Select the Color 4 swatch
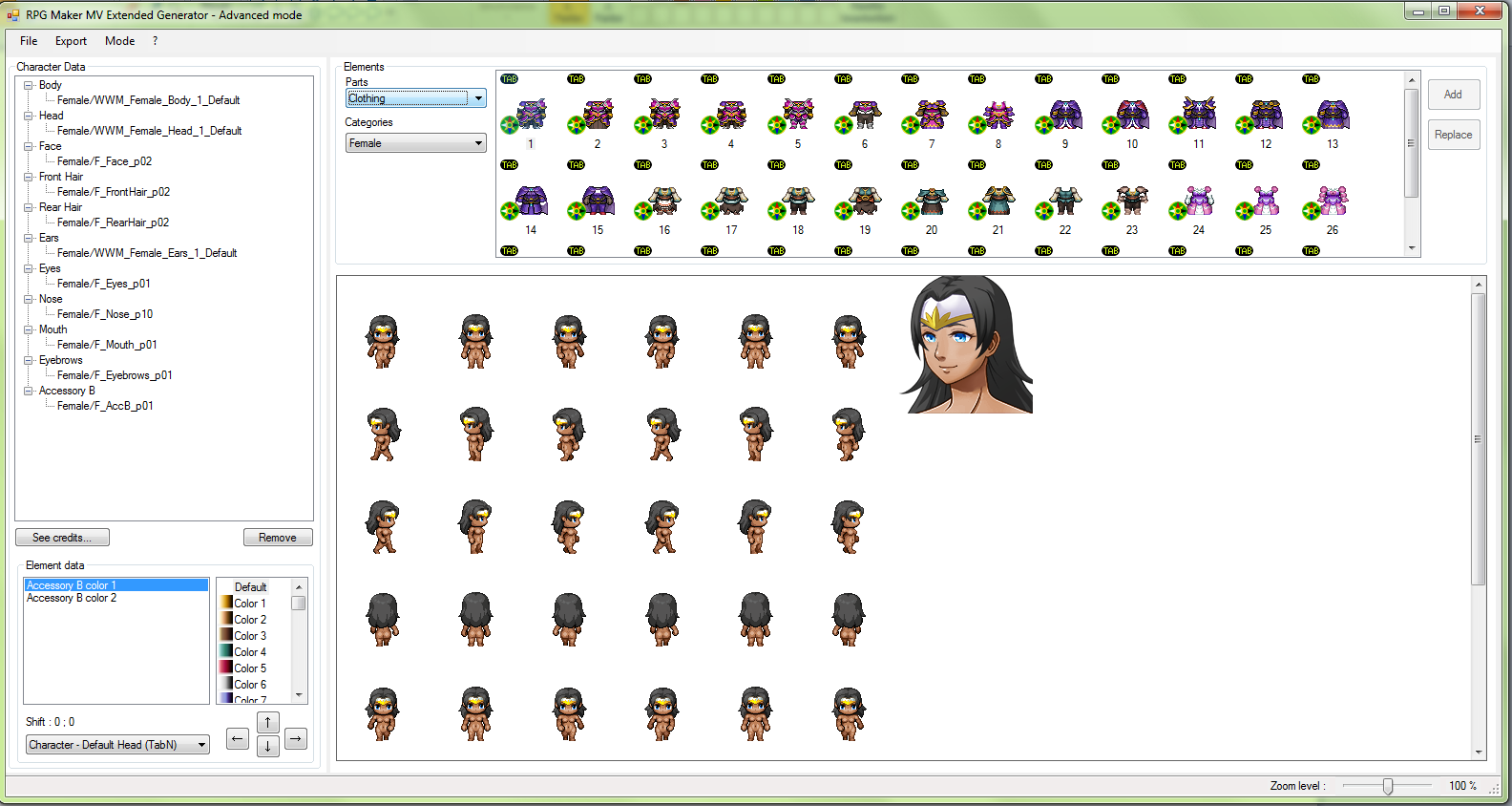The image size is (1512, 806). point(243,652)
